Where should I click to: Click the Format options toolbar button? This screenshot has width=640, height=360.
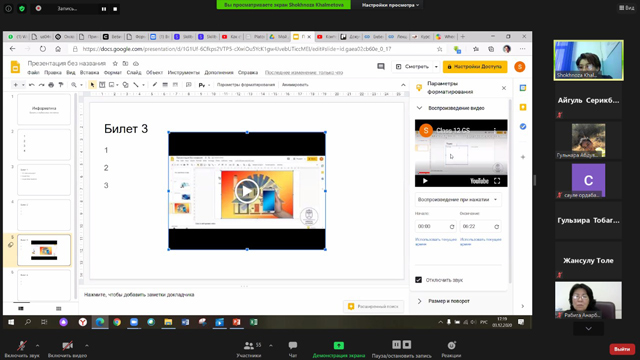coord(246,85)
